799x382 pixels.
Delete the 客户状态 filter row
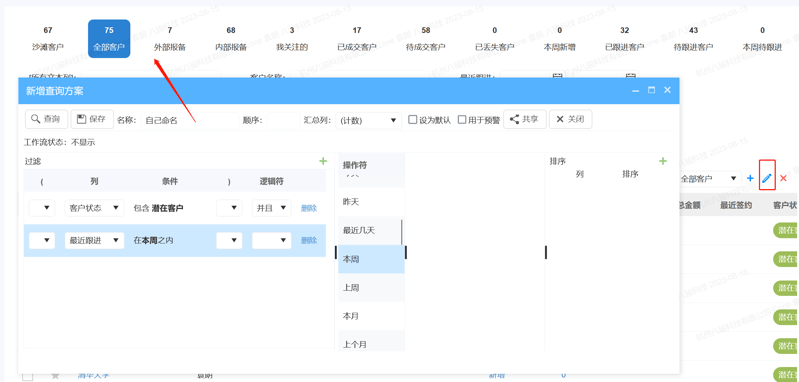point(309,208)
